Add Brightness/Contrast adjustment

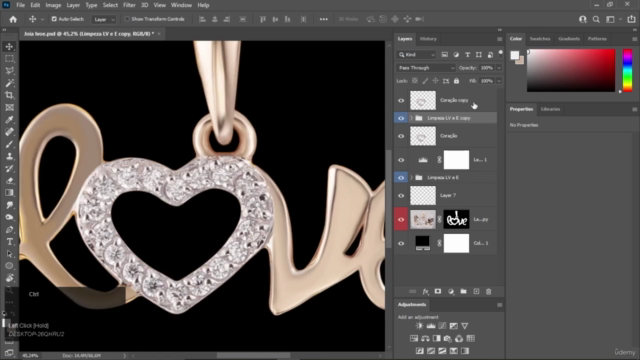[419, 326]
